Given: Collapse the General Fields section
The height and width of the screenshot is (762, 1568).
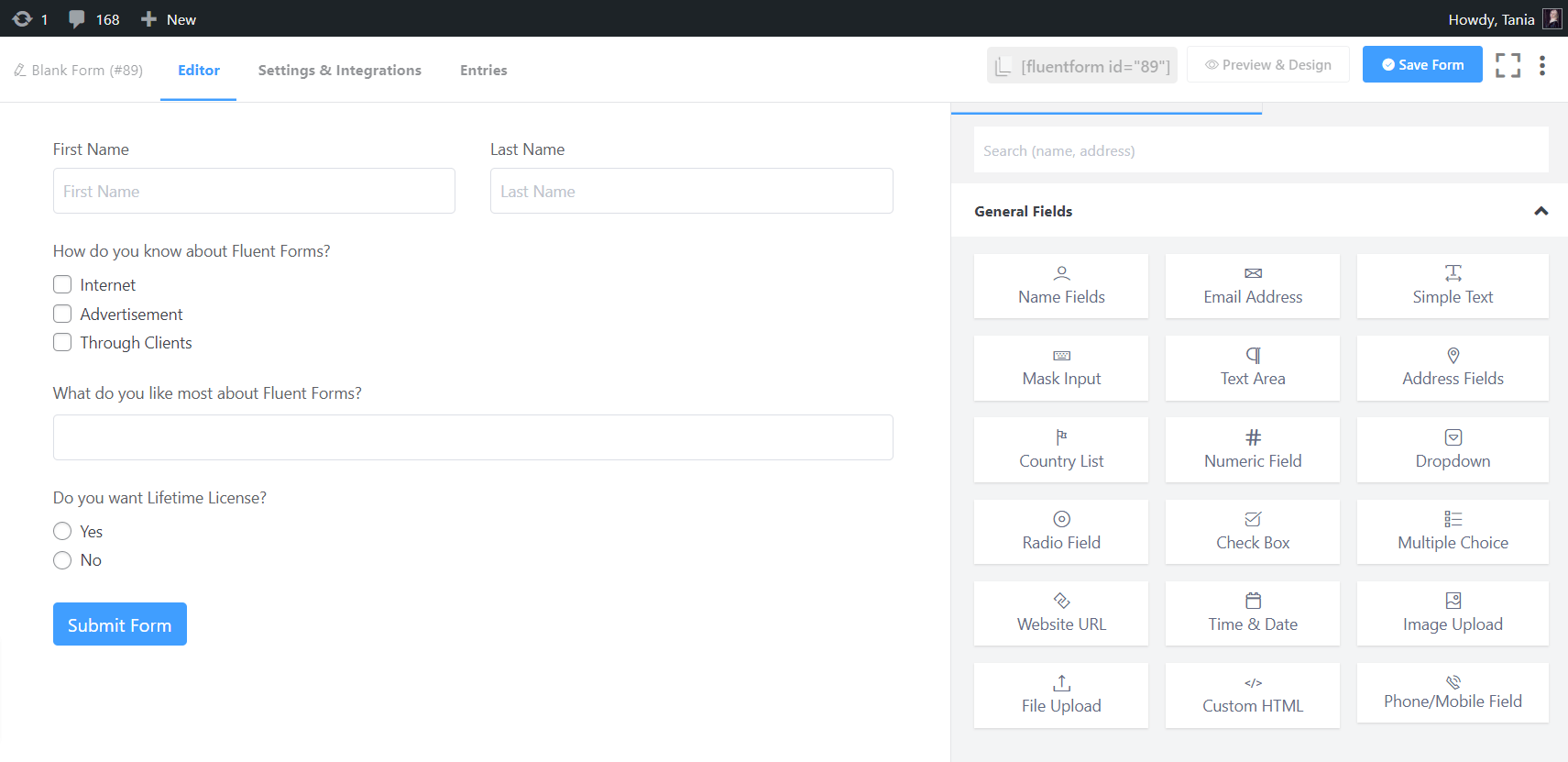Looking at the screenshot, I should [x=1541, y=211].
